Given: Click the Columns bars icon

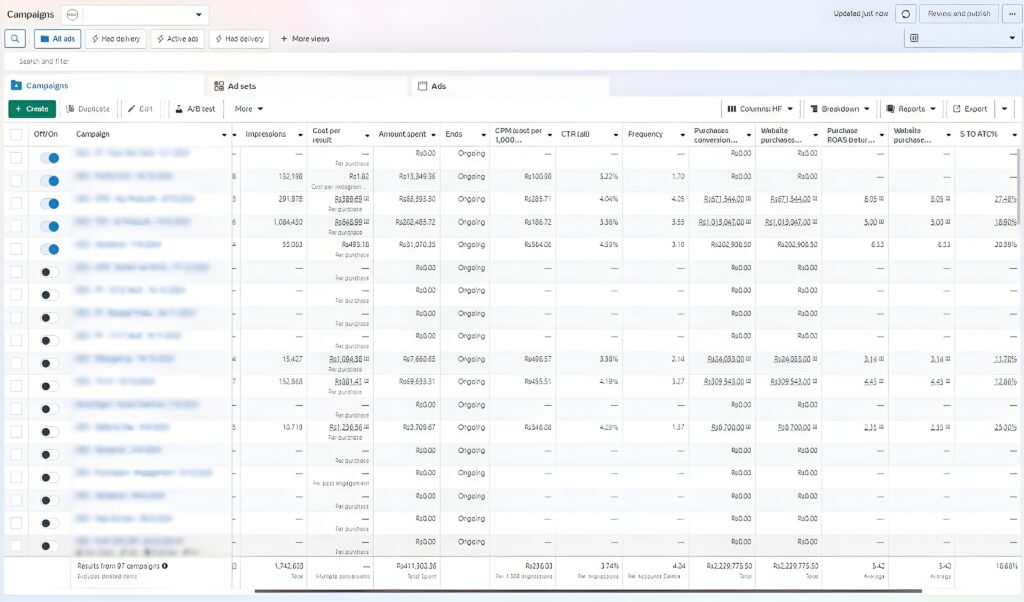Looking at the screenshot, I should tap(731, 109).
